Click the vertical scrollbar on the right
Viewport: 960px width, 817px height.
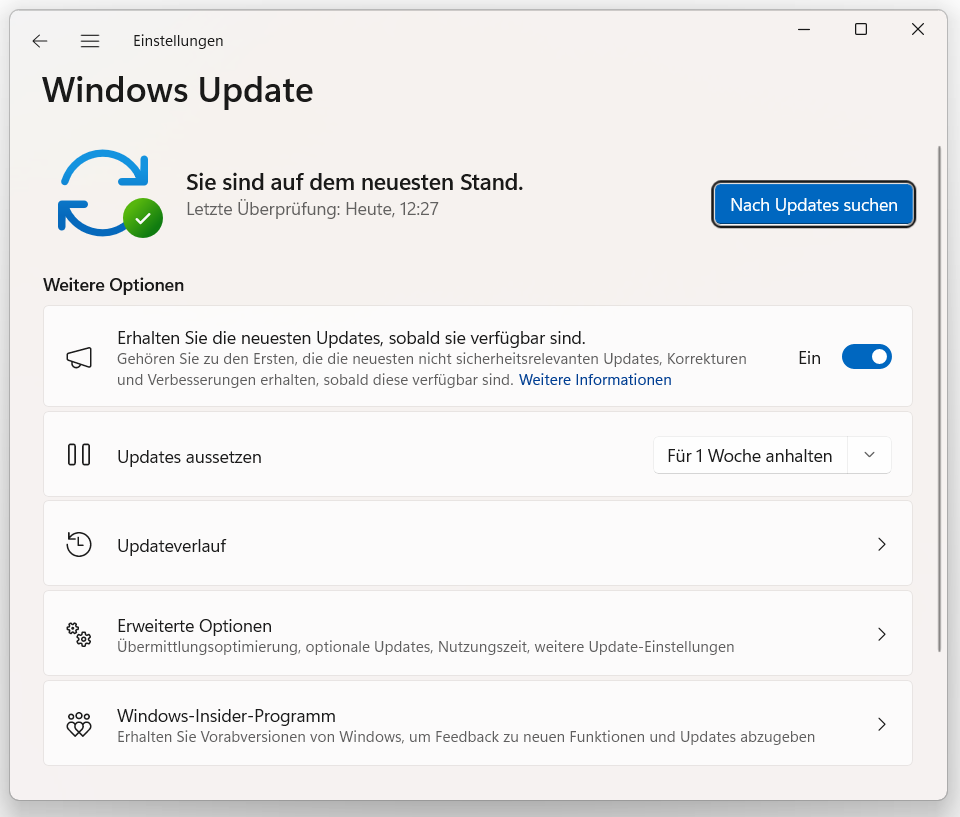point(939,399)
